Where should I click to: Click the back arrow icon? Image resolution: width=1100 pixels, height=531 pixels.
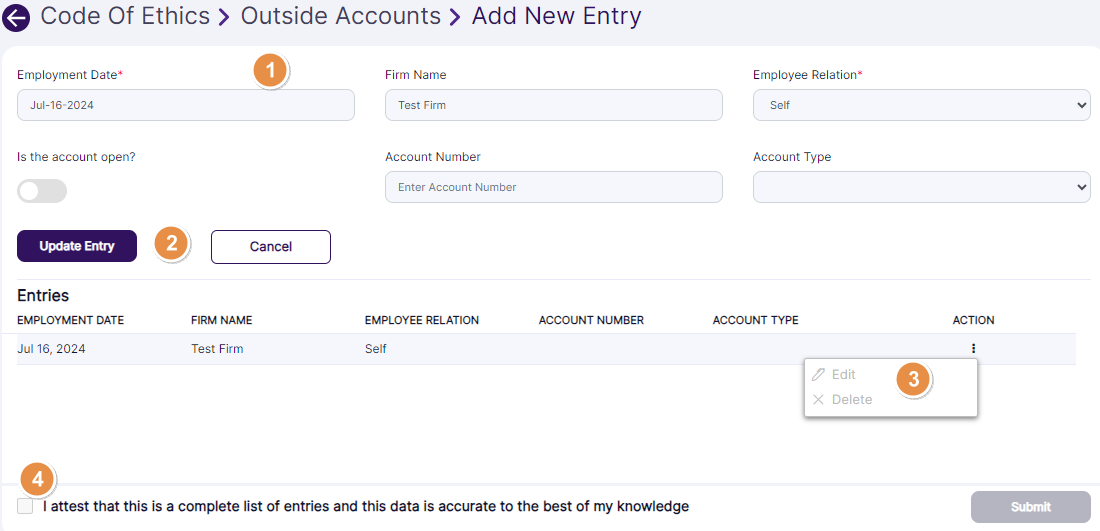pyautogui.click(x=17, y=18)
